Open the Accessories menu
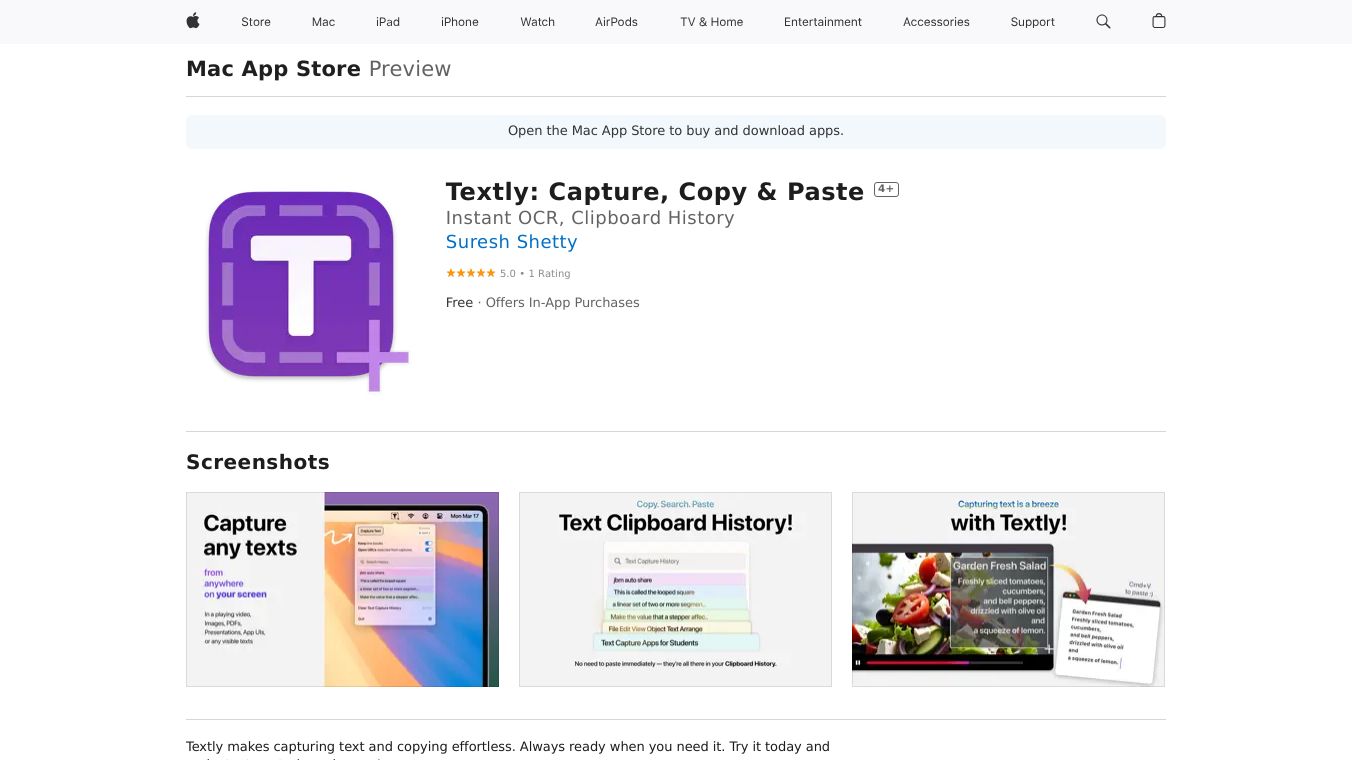The height and width of the screenshot is (760, 1352). coord(936,22)
